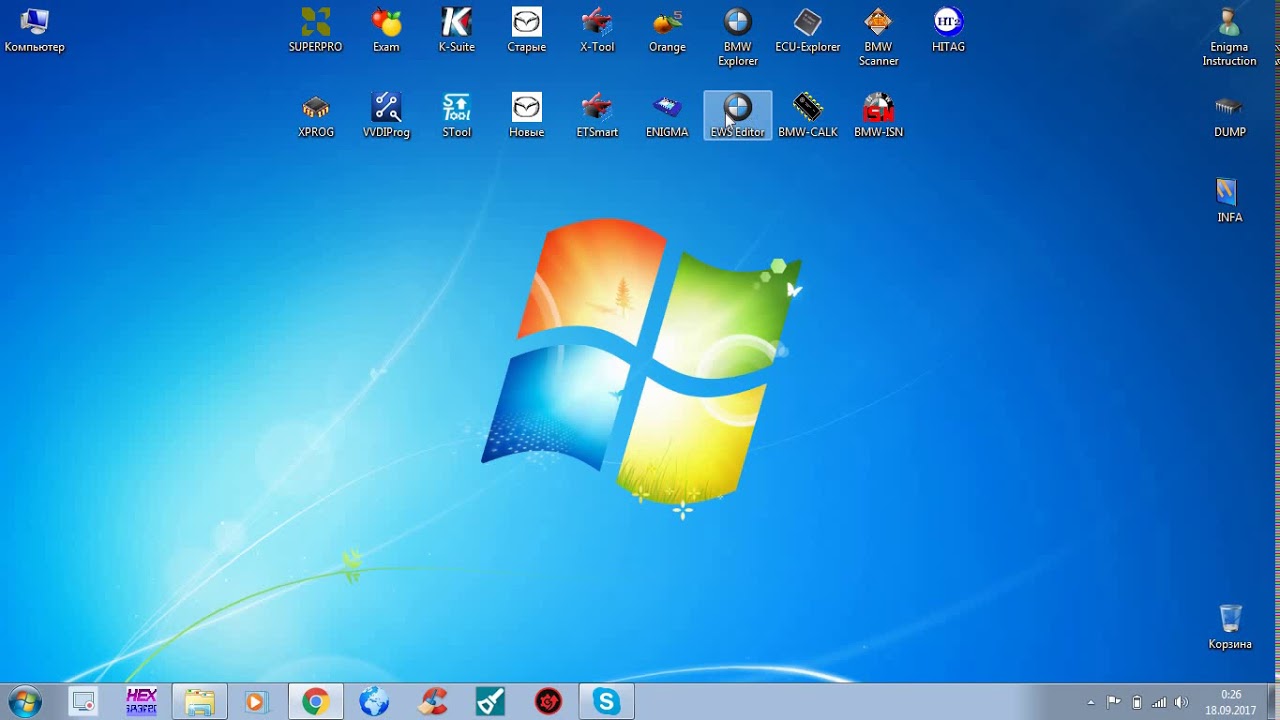Viewport: 1280px width, 720px height.
Task: Show hidden tray icons arrow
Action: 1091,702
